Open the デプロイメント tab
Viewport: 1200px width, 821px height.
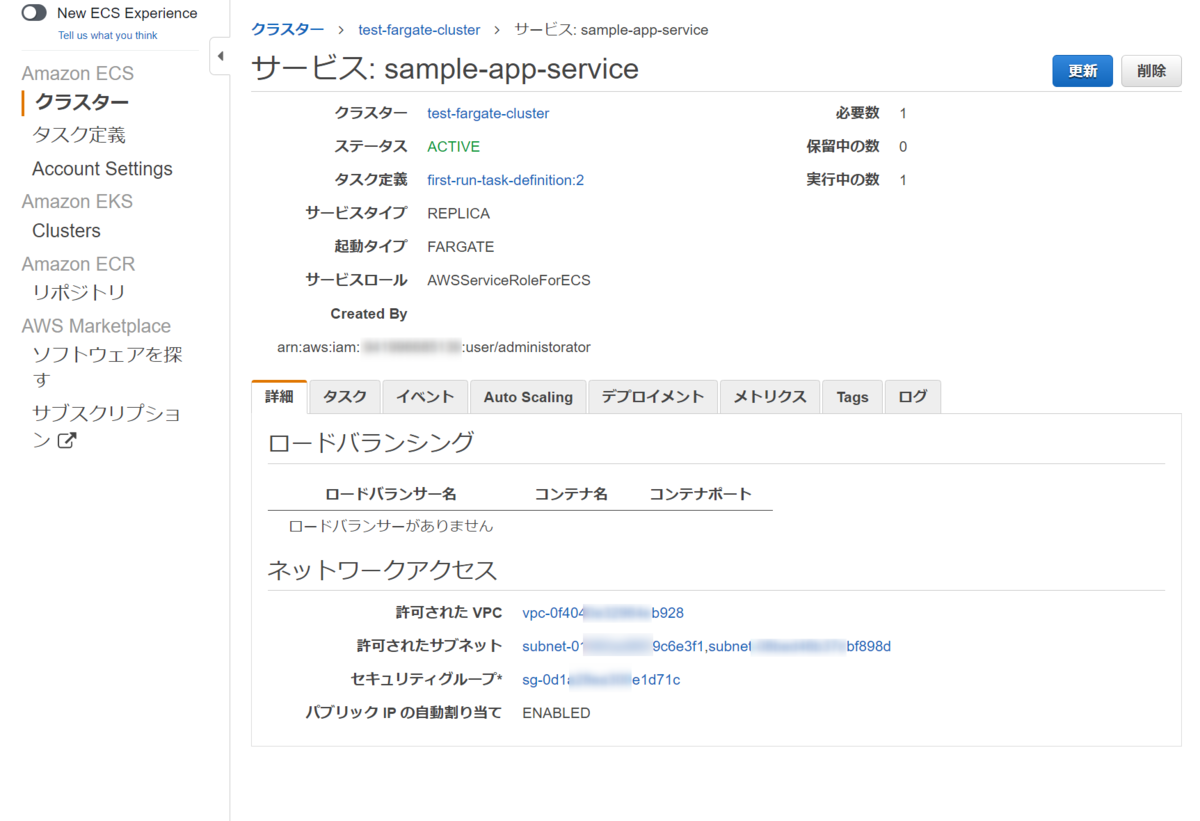pyautogui.click(x=652, y=396)
